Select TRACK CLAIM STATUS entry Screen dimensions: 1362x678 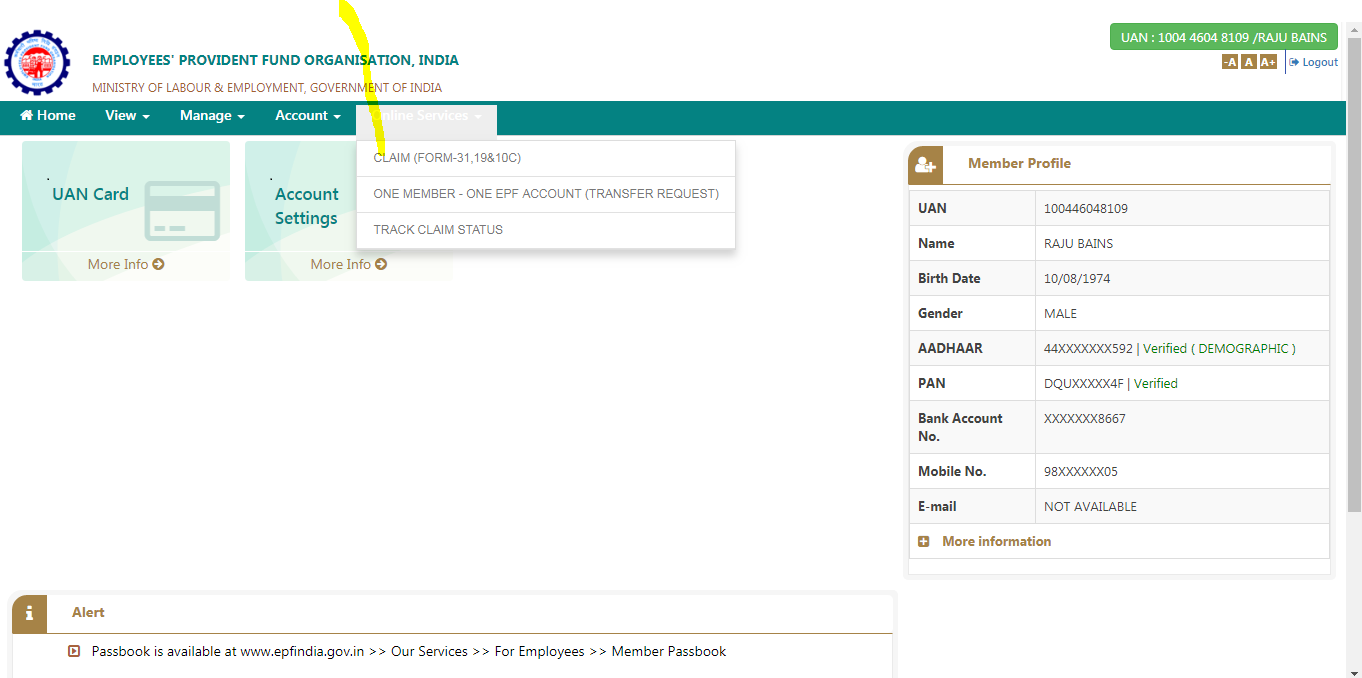tap(546, 230)
